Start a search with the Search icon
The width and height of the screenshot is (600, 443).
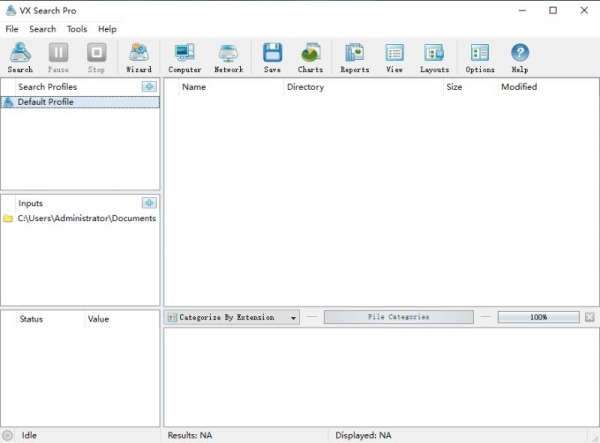point(20,57)
